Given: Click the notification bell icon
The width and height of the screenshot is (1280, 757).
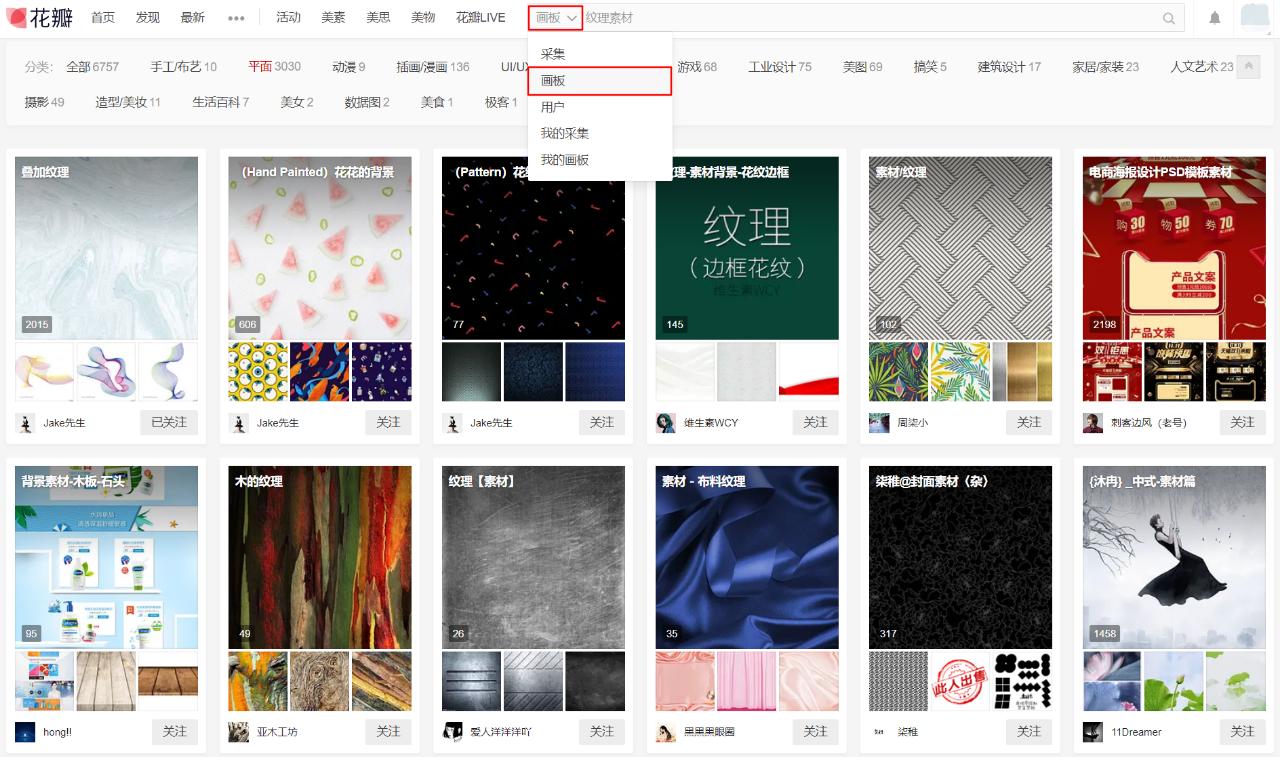Looking at the screenshot, I should (x=1212, y=16).
